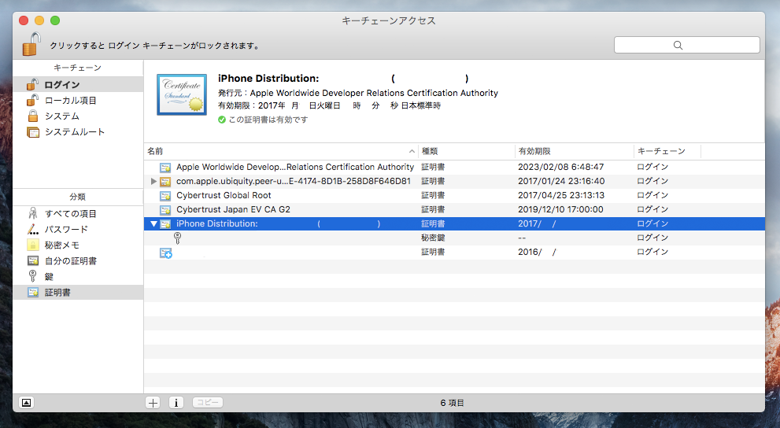The height and width of the screenshot is (428, 780).
Task: Click the green valid checkmark icon
Action: [x=222, y=119]
